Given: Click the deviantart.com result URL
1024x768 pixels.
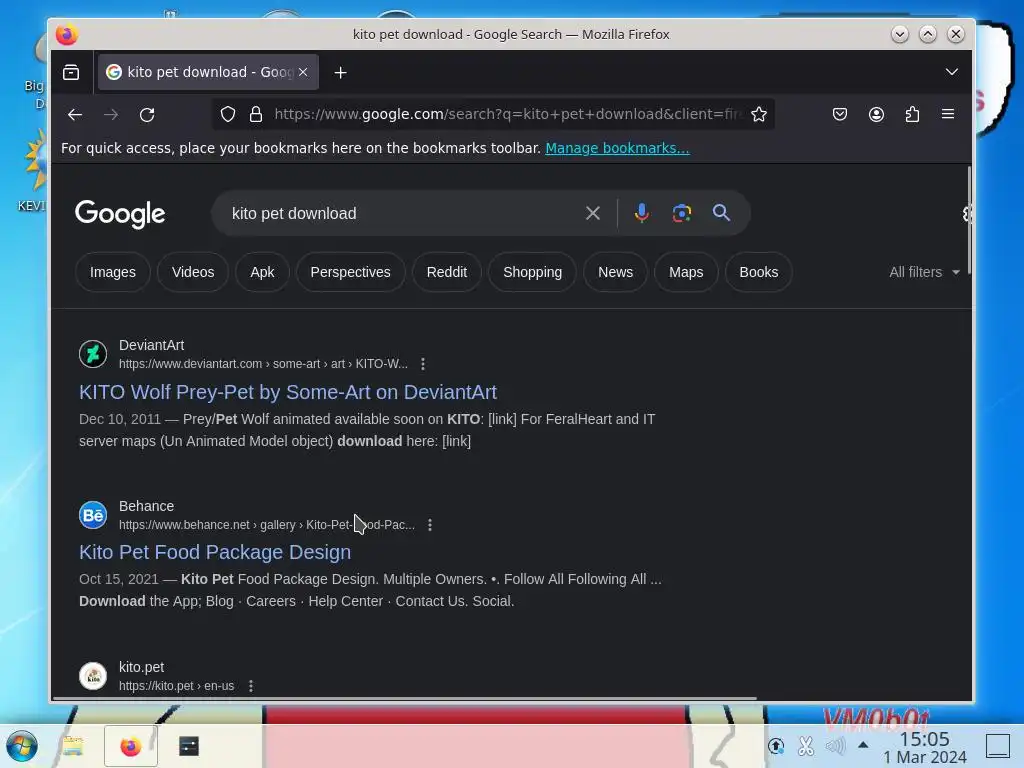Looking at the screenshot, I should (263, 364).
